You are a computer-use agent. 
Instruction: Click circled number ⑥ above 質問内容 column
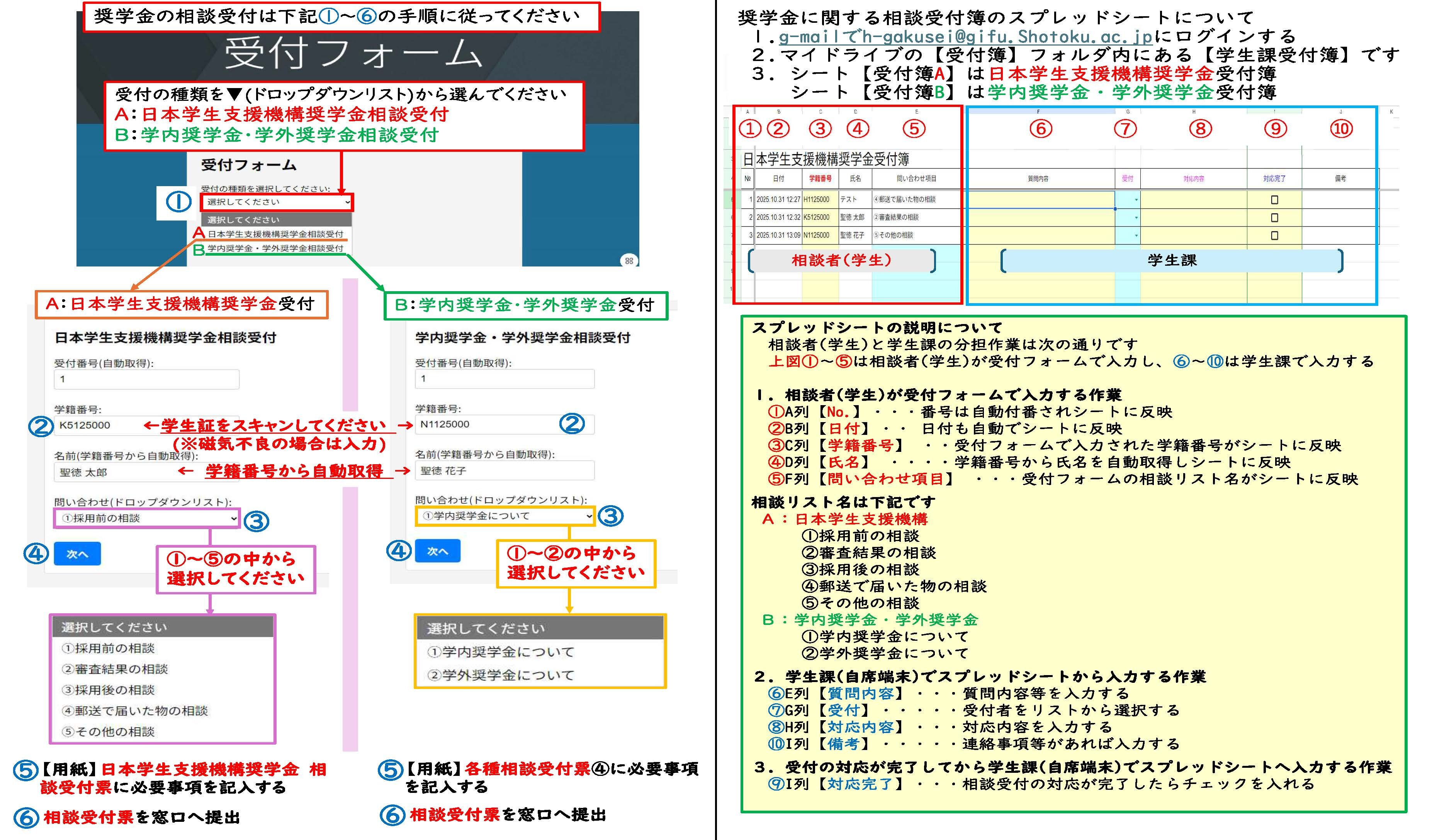(x=1040, y=129)
